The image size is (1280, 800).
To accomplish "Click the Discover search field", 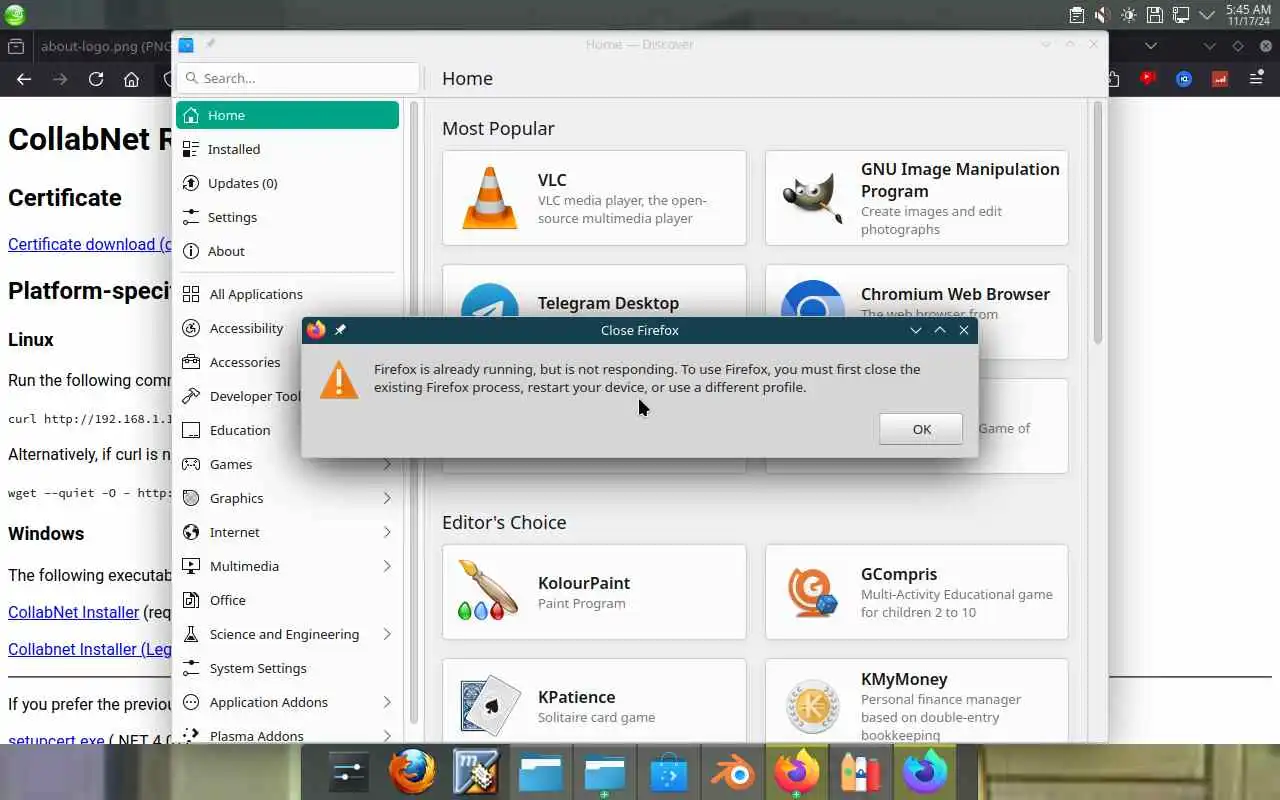I will (298, 78).
